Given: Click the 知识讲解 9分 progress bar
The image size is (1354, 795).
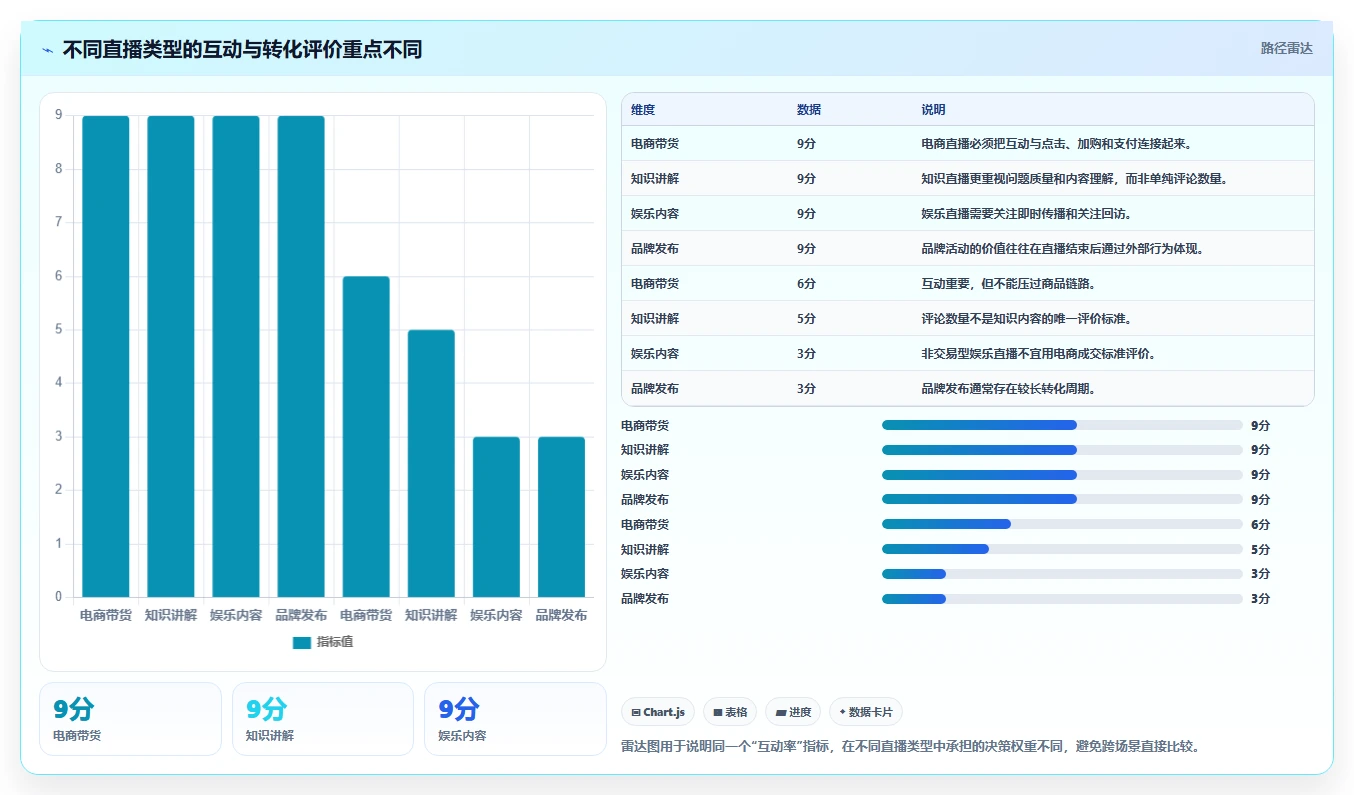Looking at the screenshot, I should 1062,450.
